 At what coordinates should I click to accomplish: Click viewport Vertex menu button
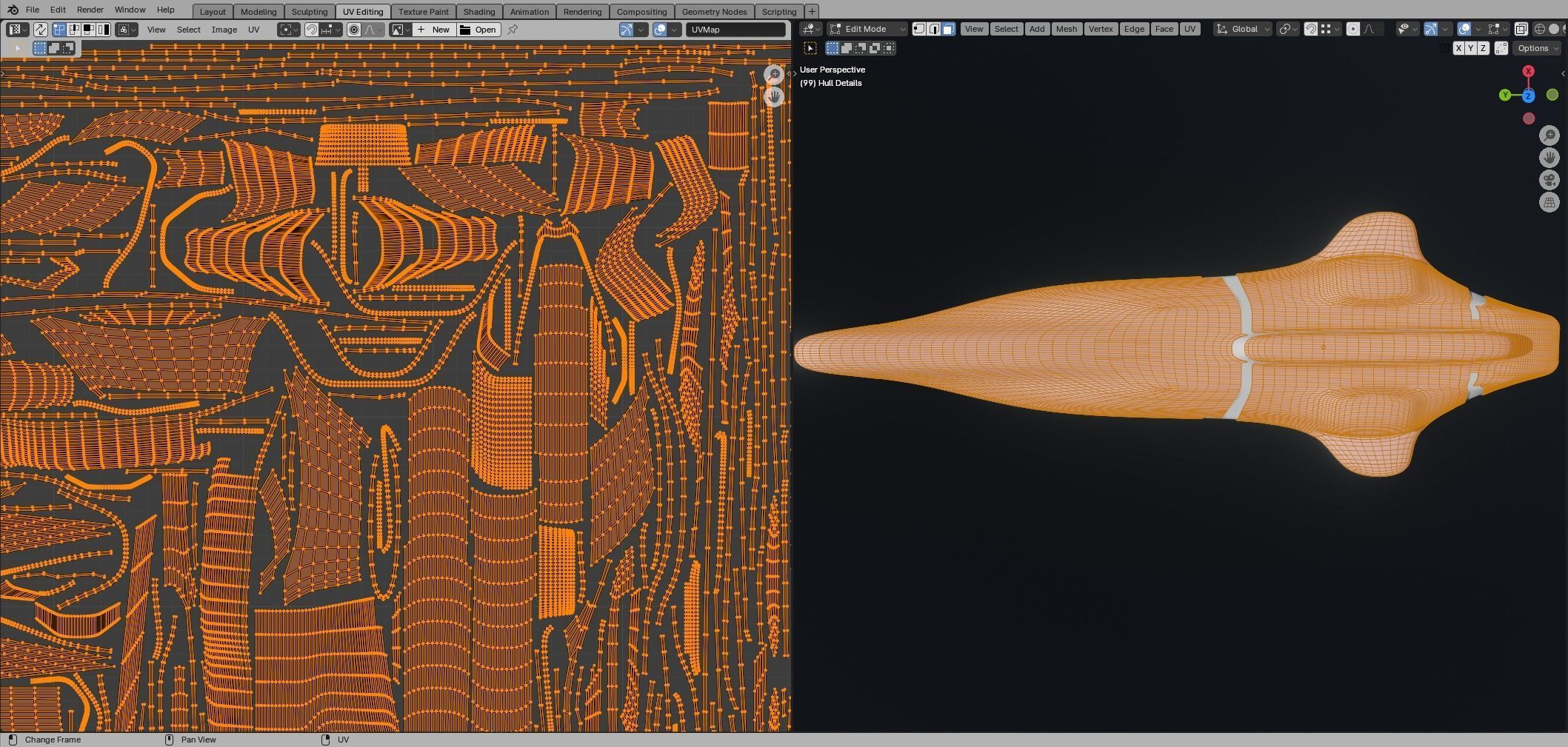pyautogui.click(x=1101, y=29)
